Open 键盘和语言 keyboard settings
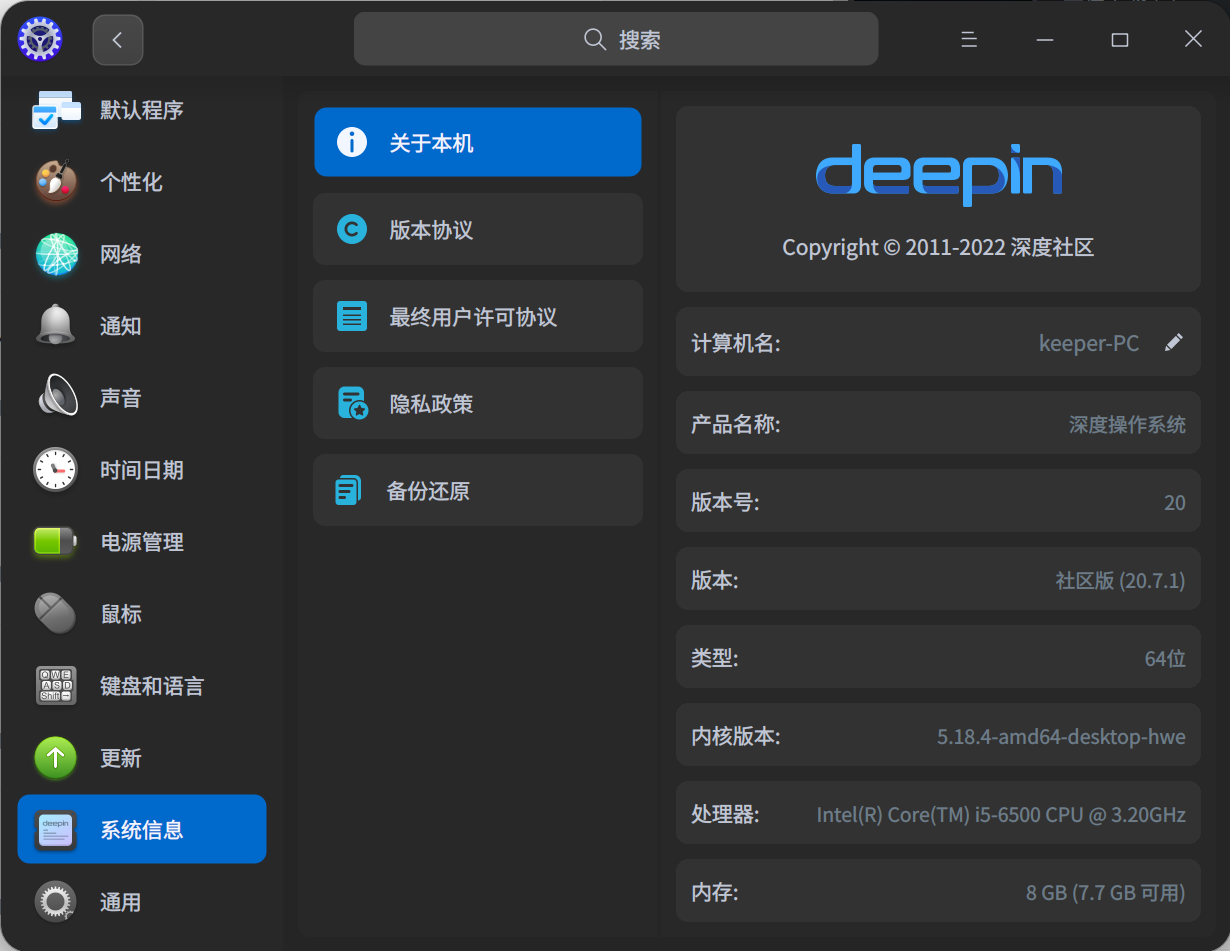 pyautogui.click(x=140, y=685)
